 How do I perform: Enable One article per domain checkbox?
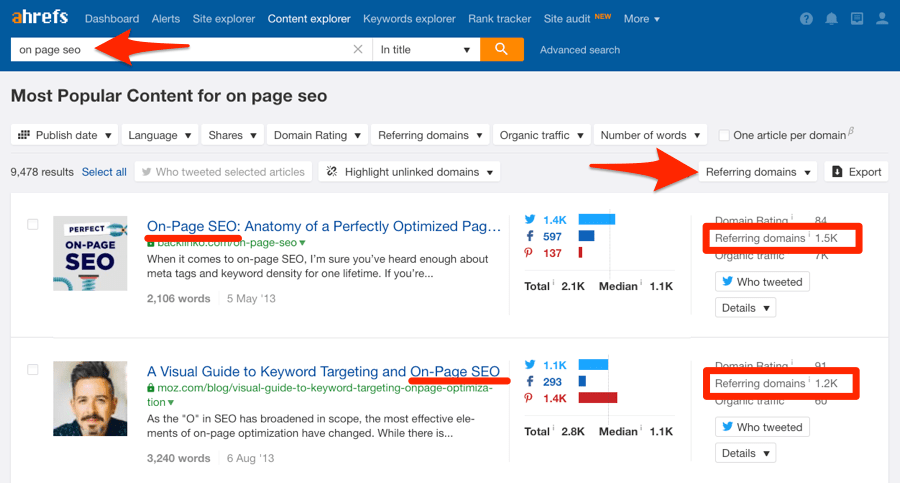point(724,135)
